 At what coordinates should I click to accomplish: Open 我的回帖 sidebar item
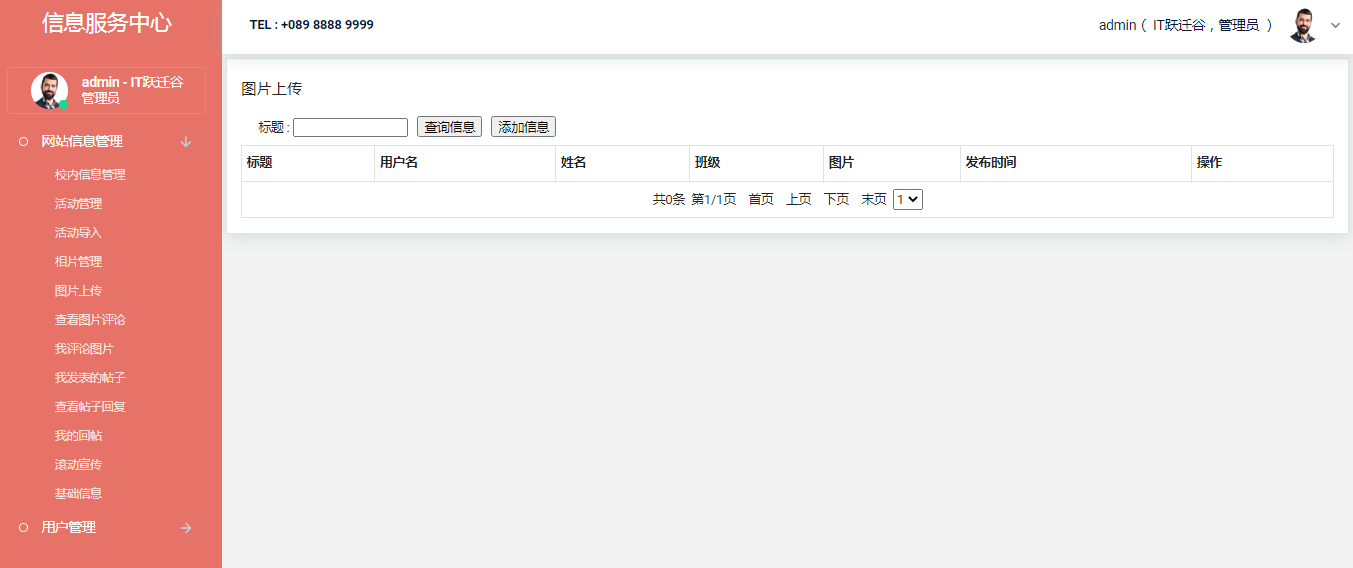(78, 435)
